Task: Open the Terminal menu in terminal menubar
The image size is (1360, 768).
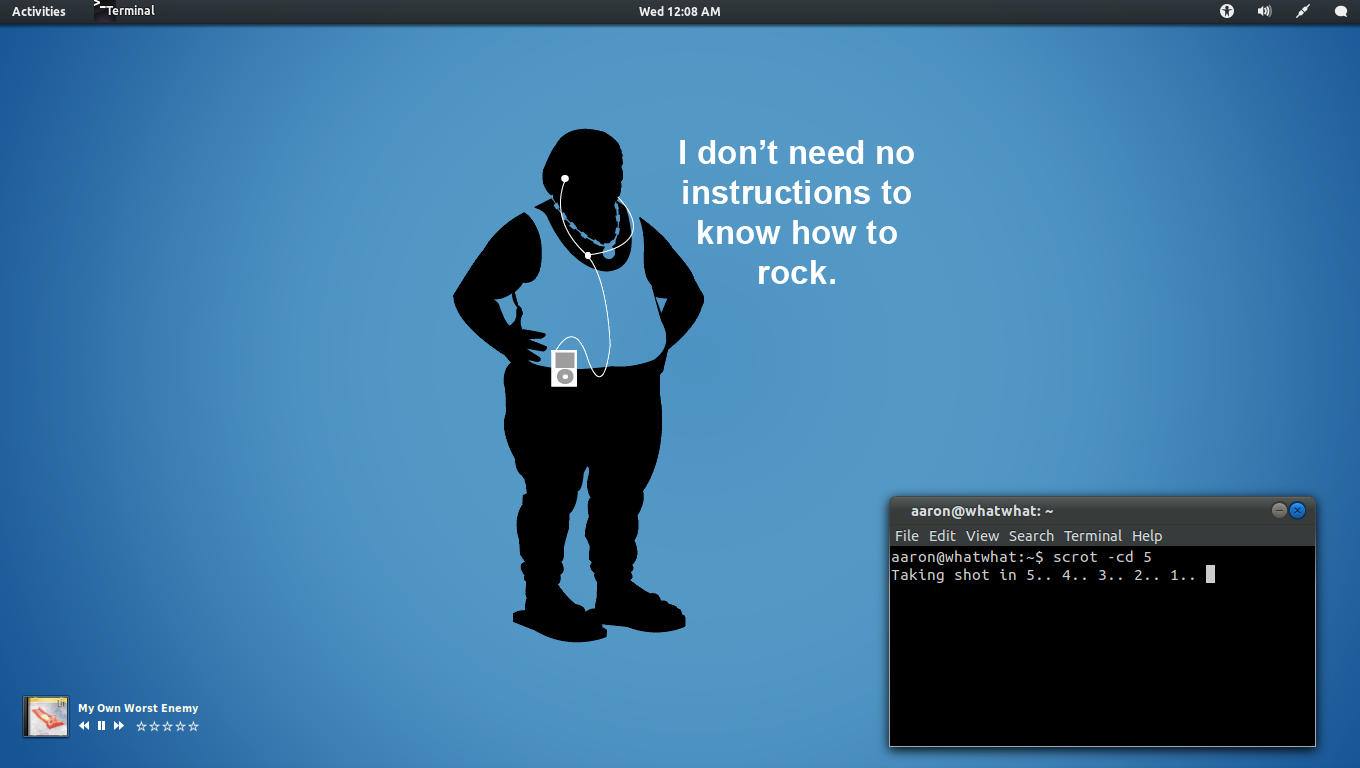Action: pyautogui.click(x=1093, y=536)
